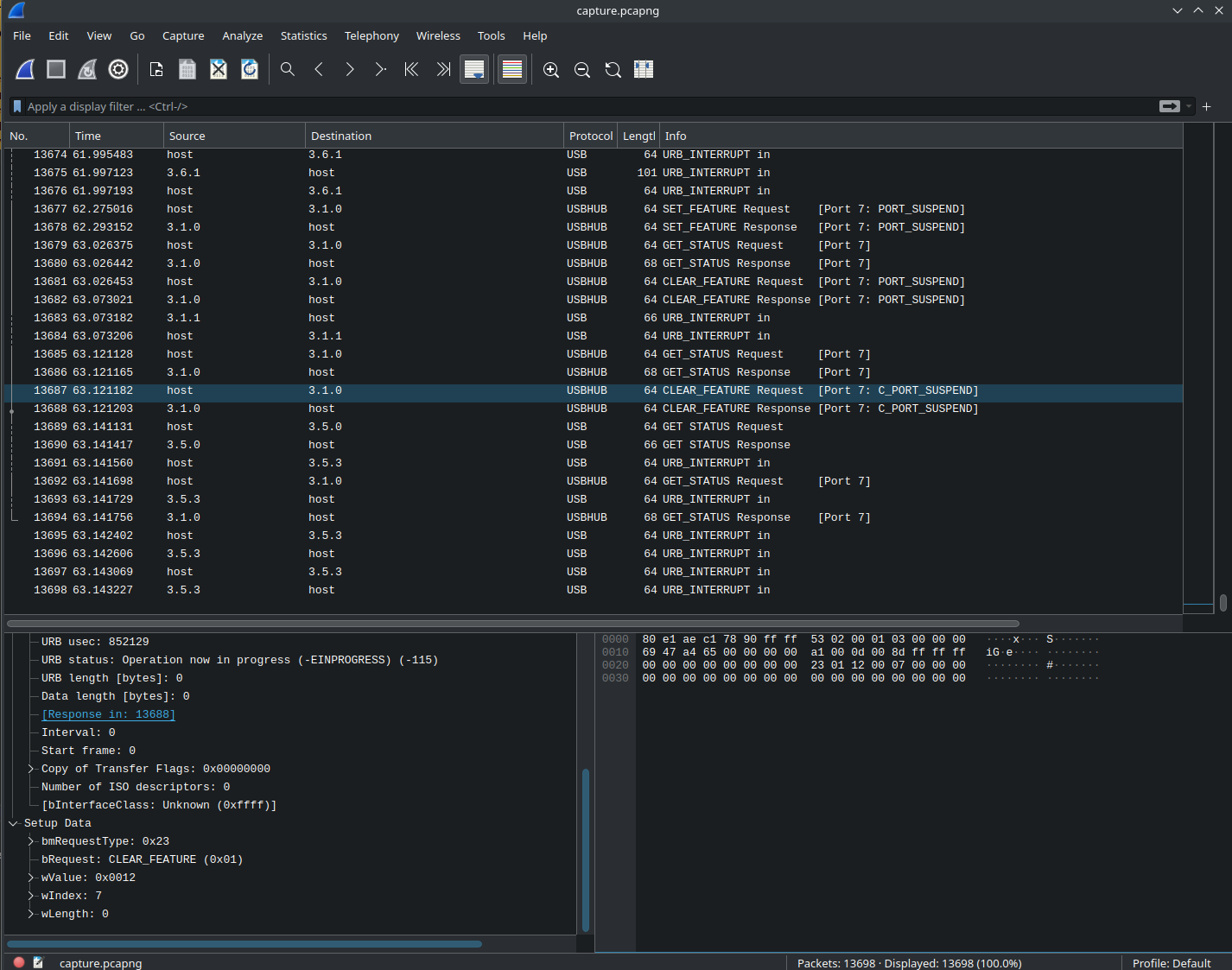
Task: Click the packet list horizontal scrollbar
Action: click(513, 623)
